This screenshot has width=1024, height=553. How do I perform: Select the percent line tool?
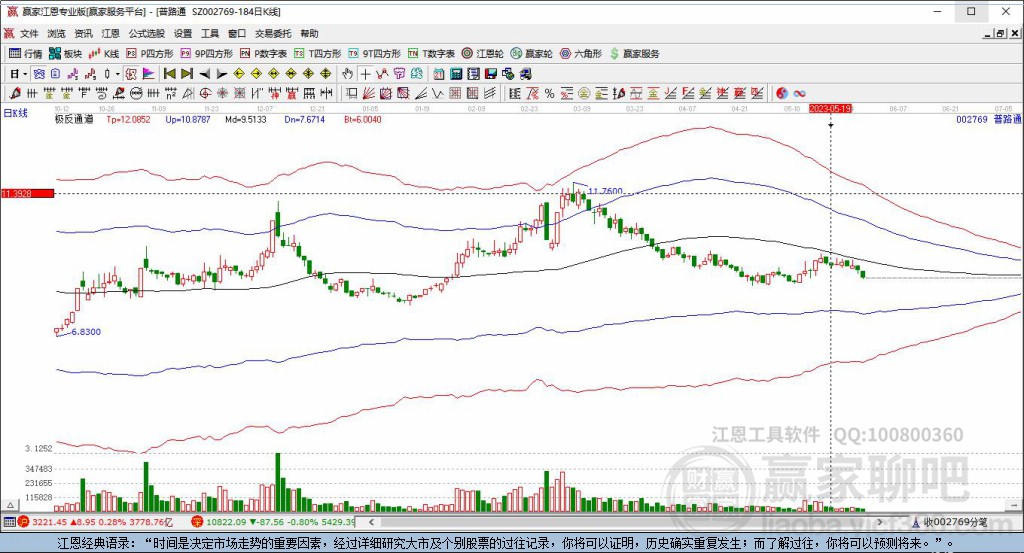pos(549,93)
